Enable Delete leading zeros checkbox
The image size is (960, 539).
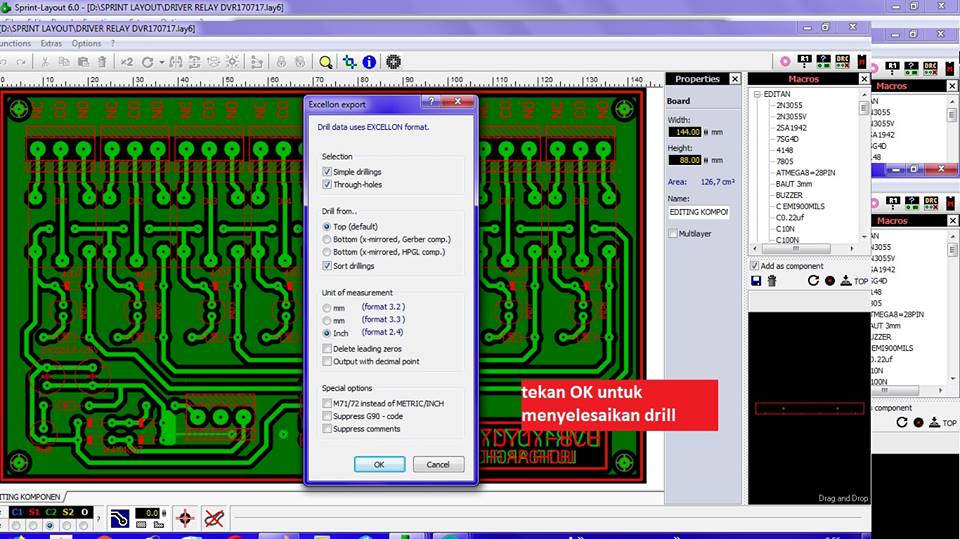tap(327, 349)
